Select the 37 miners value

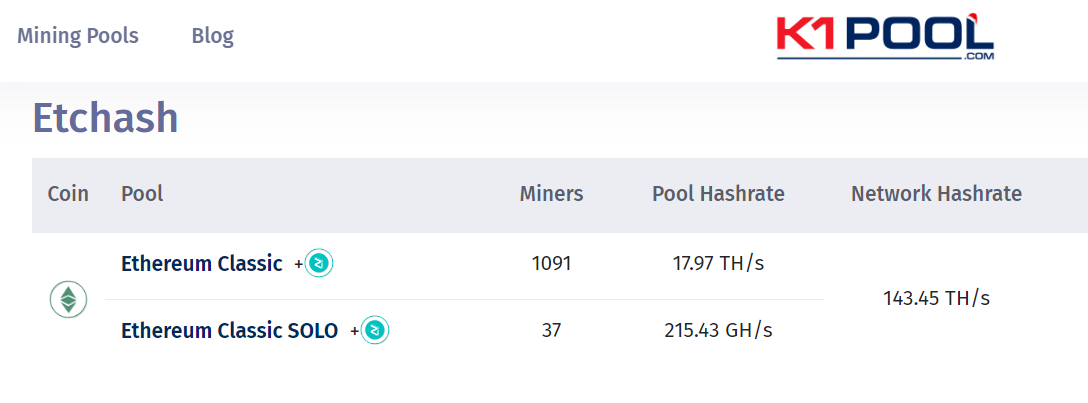(x=552, y=331)
